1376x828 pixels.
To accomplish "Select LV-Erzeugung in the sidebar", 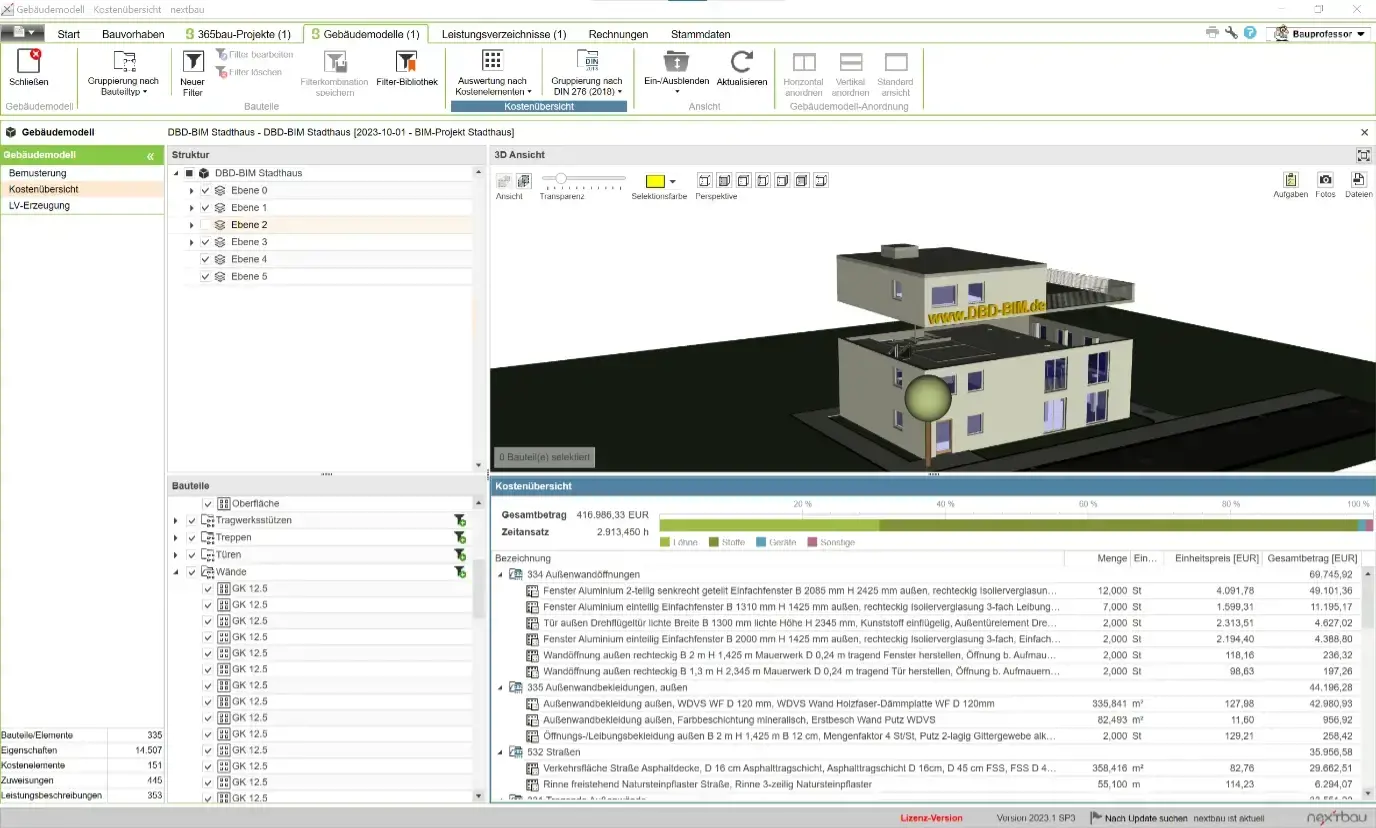I will click(x=83, y=205).
